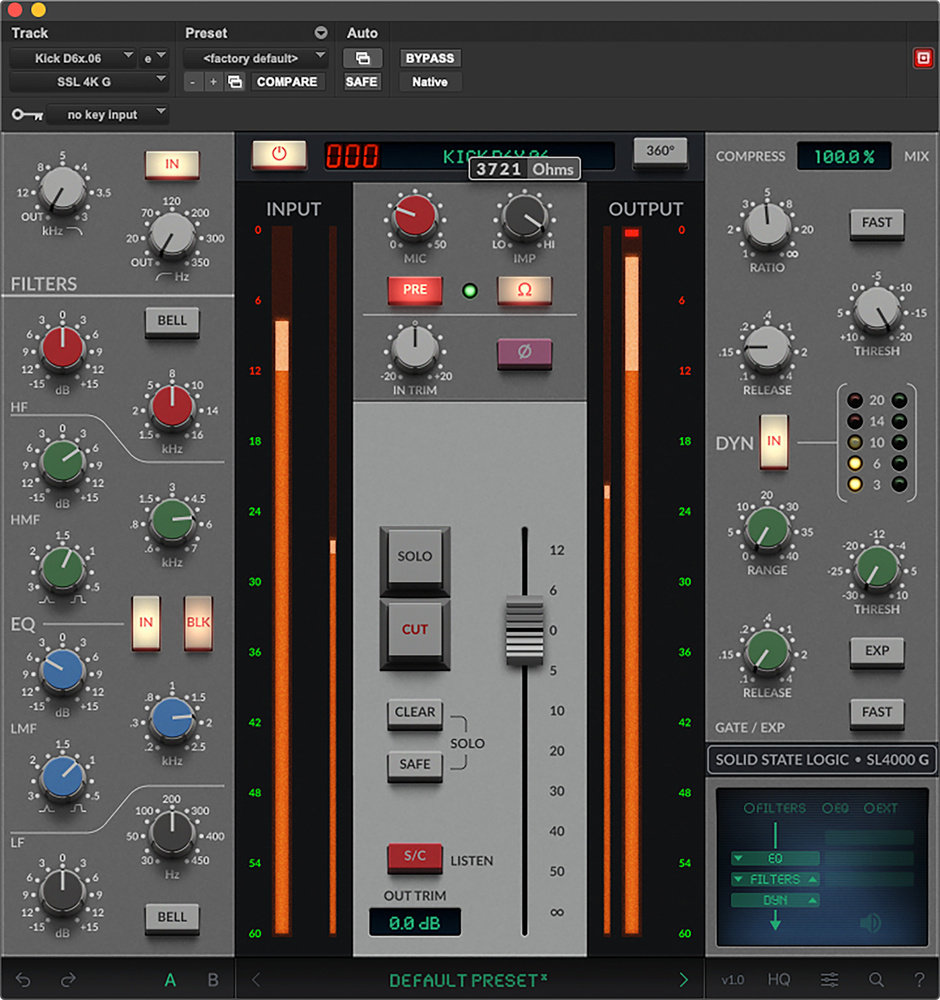Open the settings sliders icon
940x1000 pixels.
(x=830, y=980)
